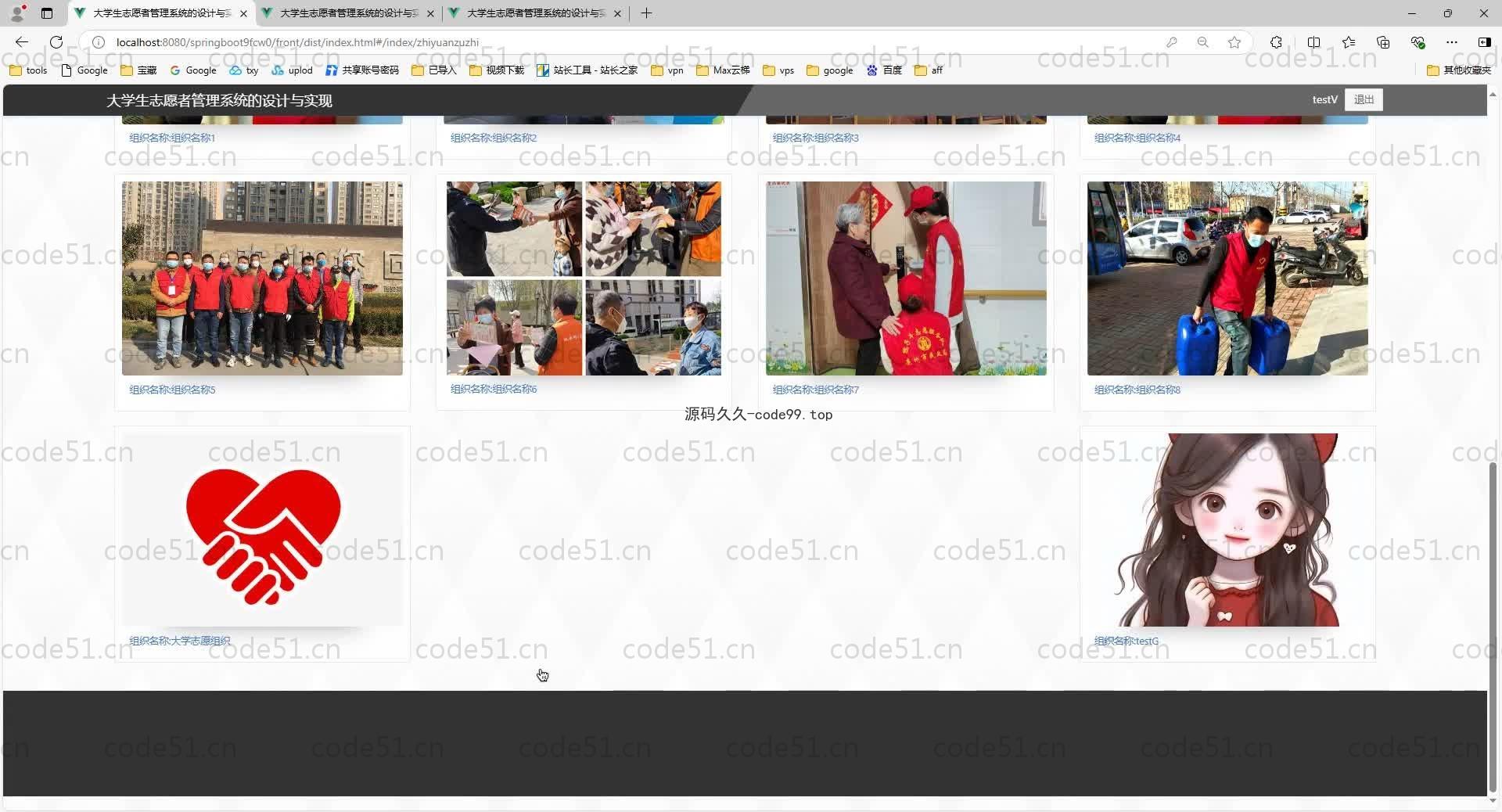The image size is (1502, 812).
Task: Click the testV username
Action: pyautogui.click(x=1324, y=99)
